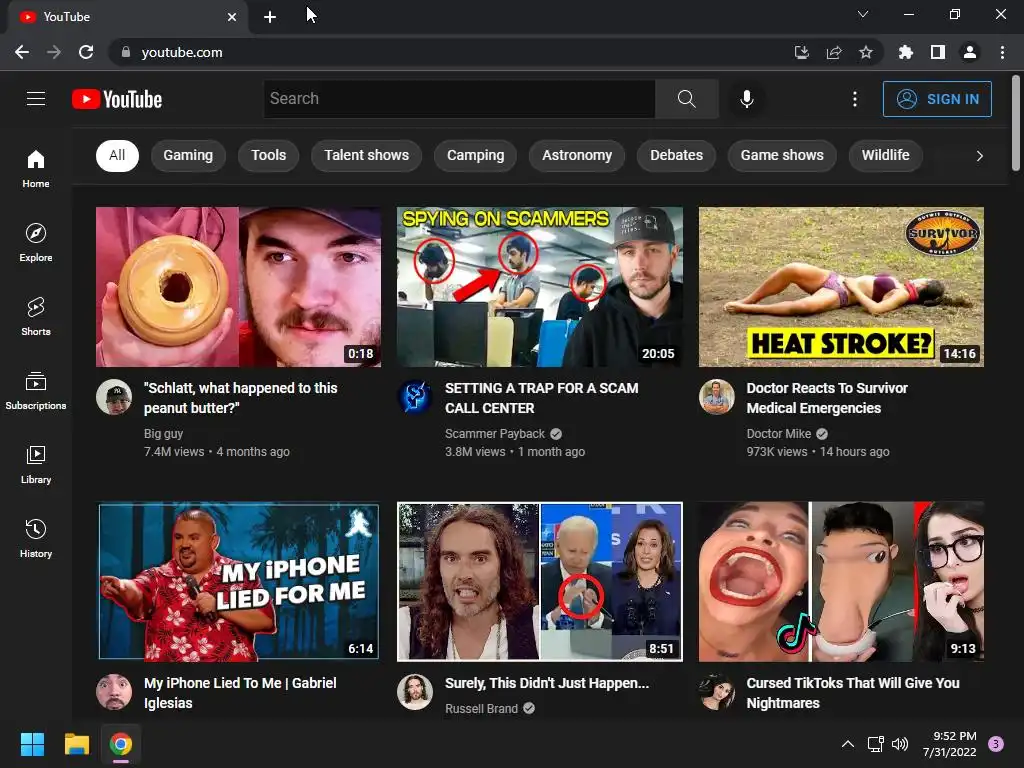This screenshot has width=1024, height=768.
Task: Open tab search dropdown chevron
Action: click(863, 14)
